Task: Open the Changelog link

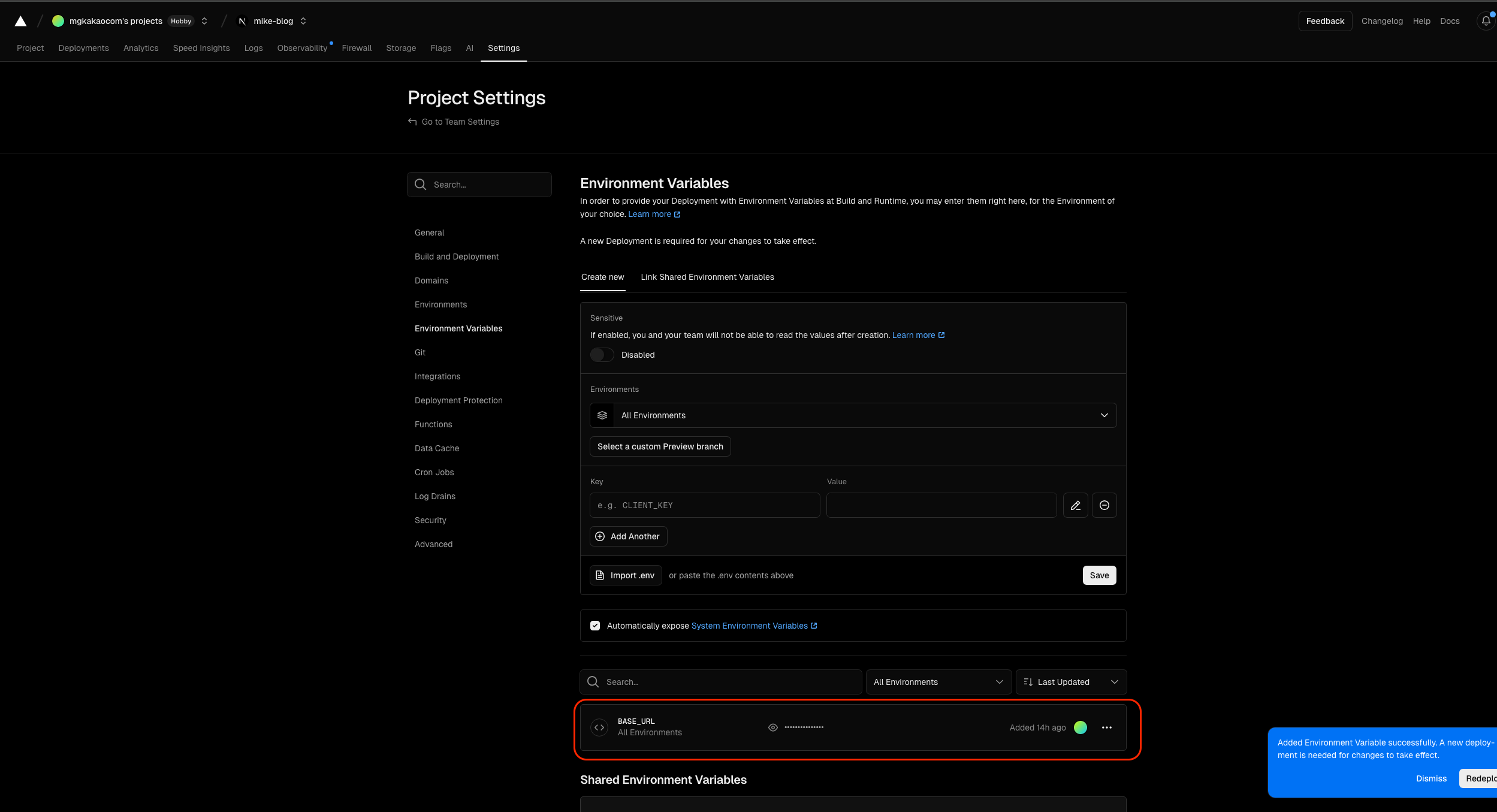Action: click(x=1382, y=21)
